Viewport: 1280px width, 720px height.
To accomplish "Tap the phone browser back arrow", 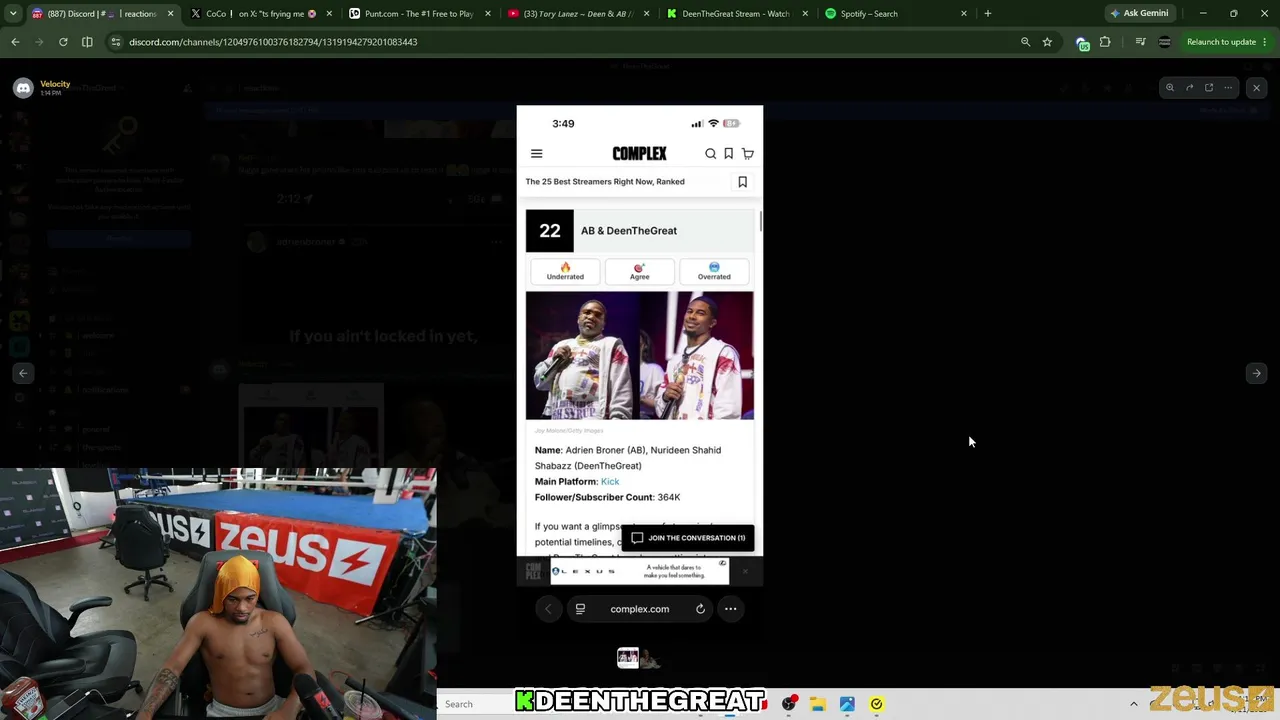I will pyautogui.click(x=548, y=609).
